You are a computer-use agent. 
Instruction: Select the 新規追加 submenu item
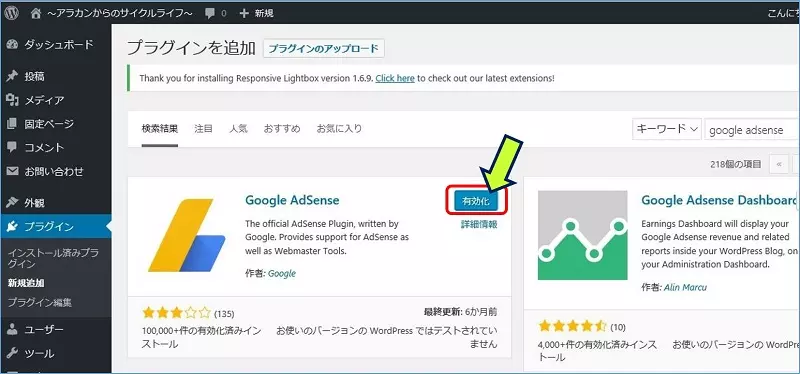[x=26, y=283]
